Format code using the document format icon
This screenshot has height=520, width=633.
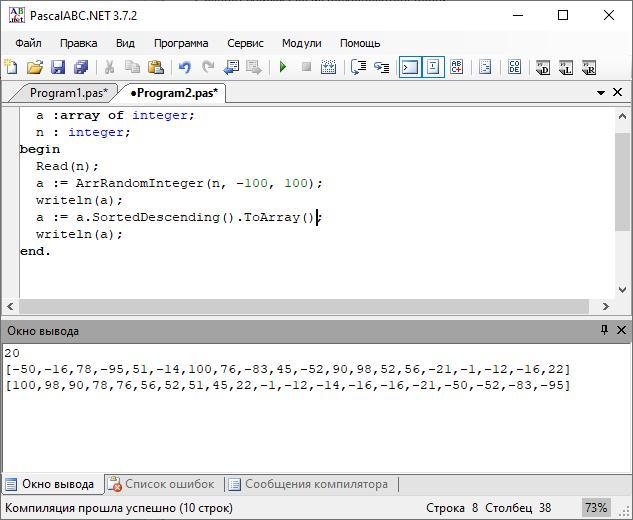(485, 67)
